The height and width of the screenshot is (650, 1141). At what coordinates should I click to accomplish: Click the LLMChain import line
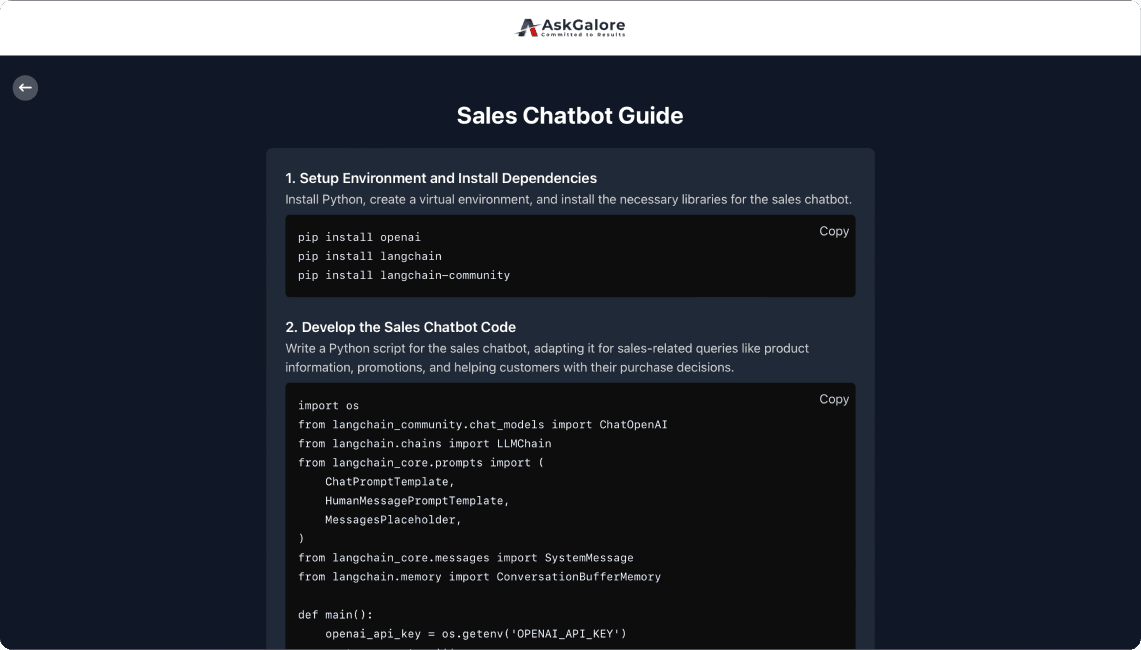424,443
